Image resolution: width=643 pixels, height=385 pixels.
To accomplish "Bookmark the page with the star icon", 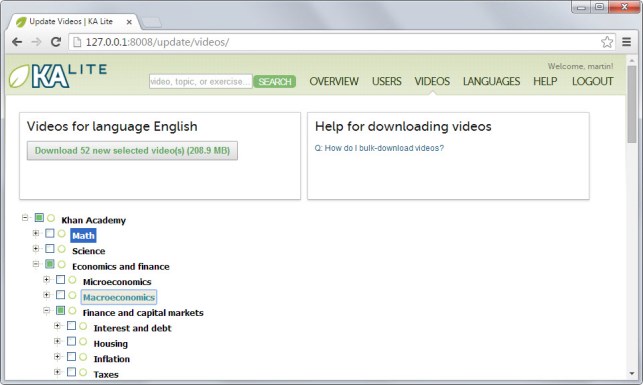I will (607, 42).
